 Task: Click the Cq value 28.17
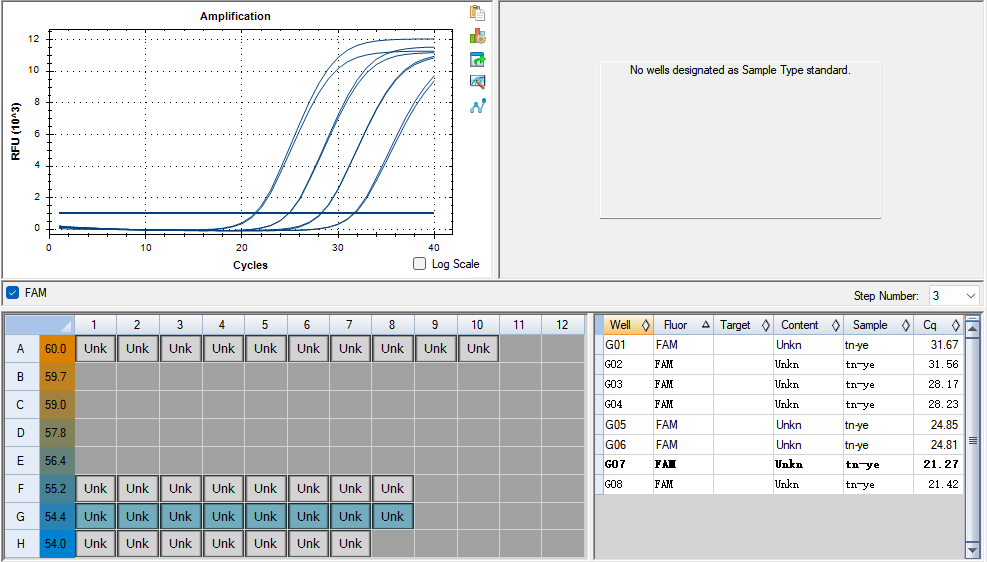click(944, 385)
